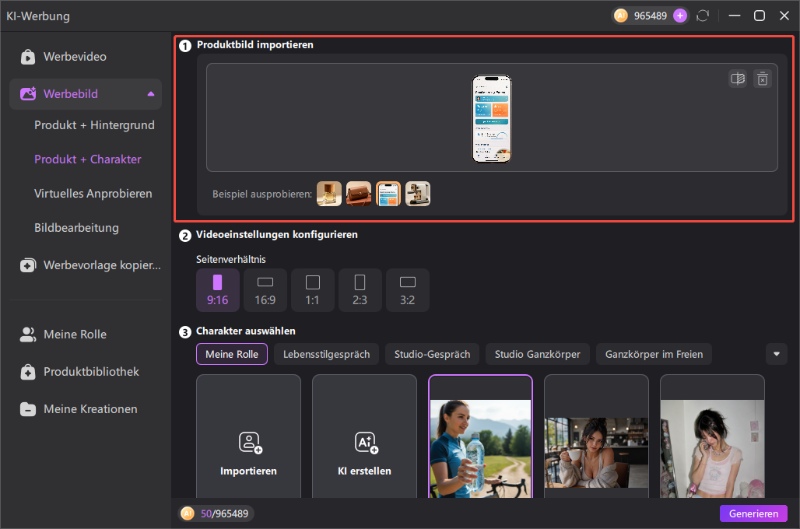Select 9:16 aspect ratio
This screenshot has width=800, height=529.
(217, 290)
